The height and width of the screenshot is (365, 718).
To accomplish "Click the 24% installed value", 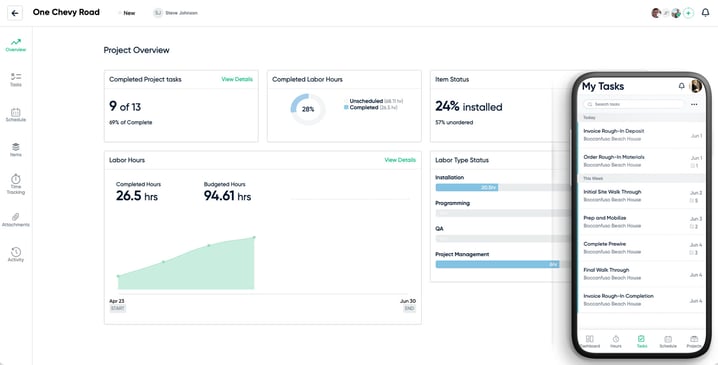I will [468, 106].
